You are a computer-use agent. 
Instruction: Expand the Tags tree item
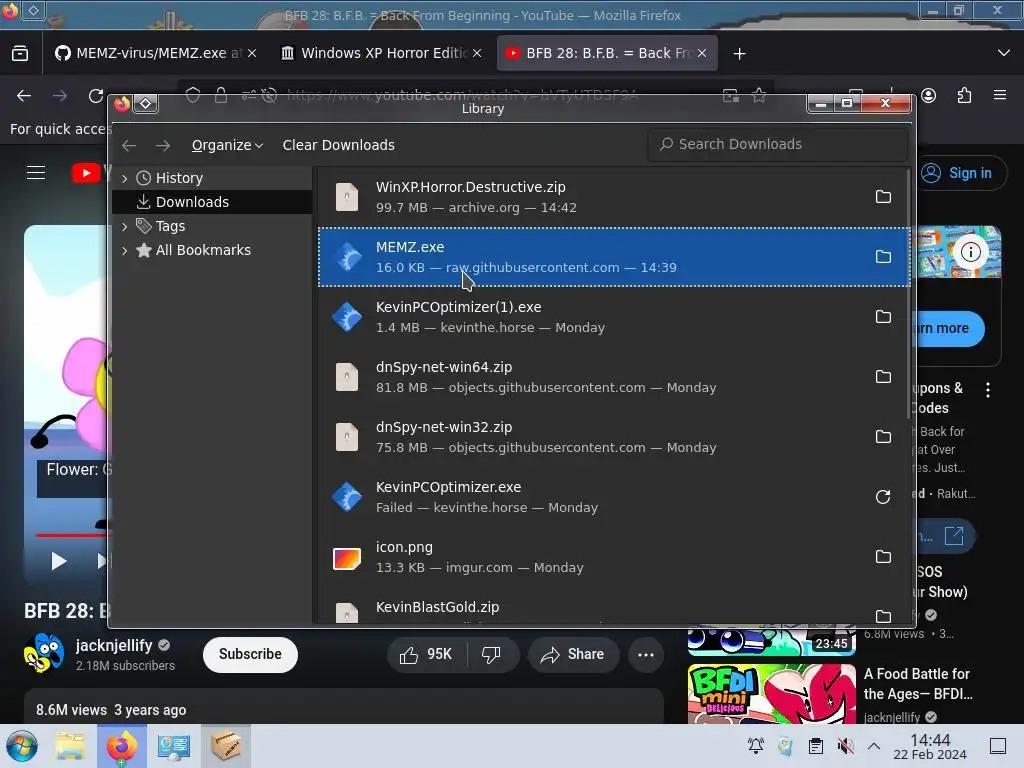(125, 226)
